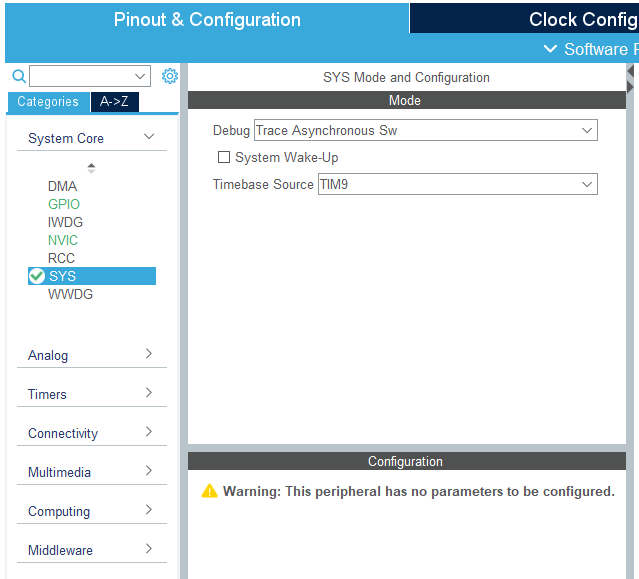Viewport: 639px width, 579px height.
Task: Click the green checkmark beside SYS
Action: 37,276
